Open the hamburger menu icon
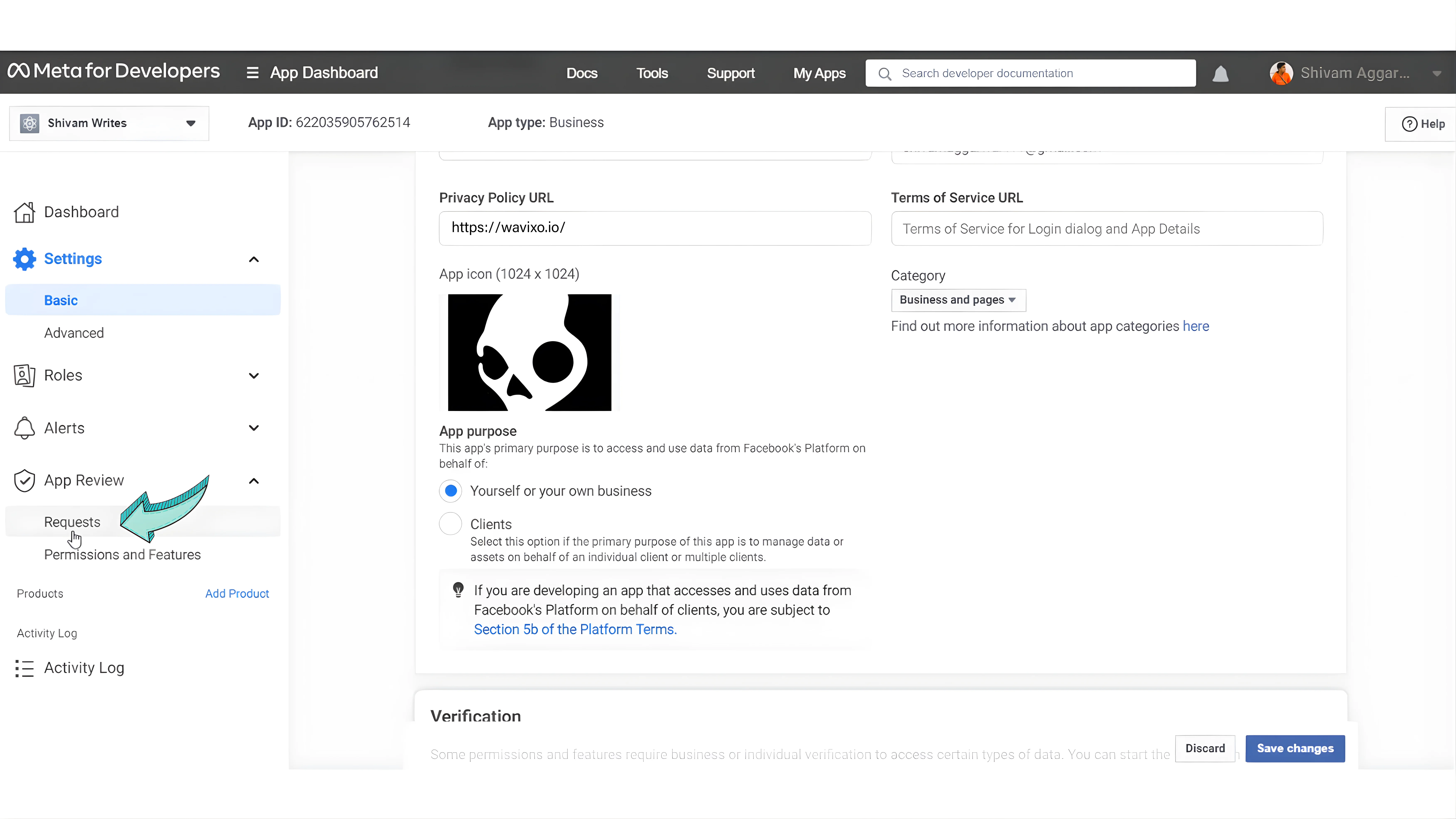This screenshot has height=819, width=1456. 252,73
